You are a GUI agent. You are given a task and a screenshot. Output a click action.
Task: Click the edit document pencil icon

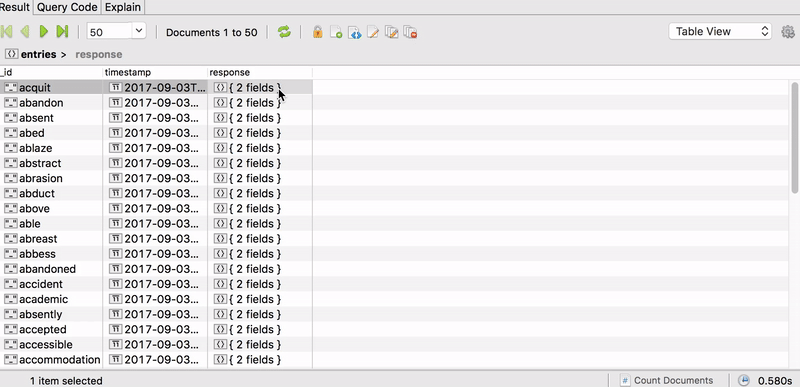(373, 32)
